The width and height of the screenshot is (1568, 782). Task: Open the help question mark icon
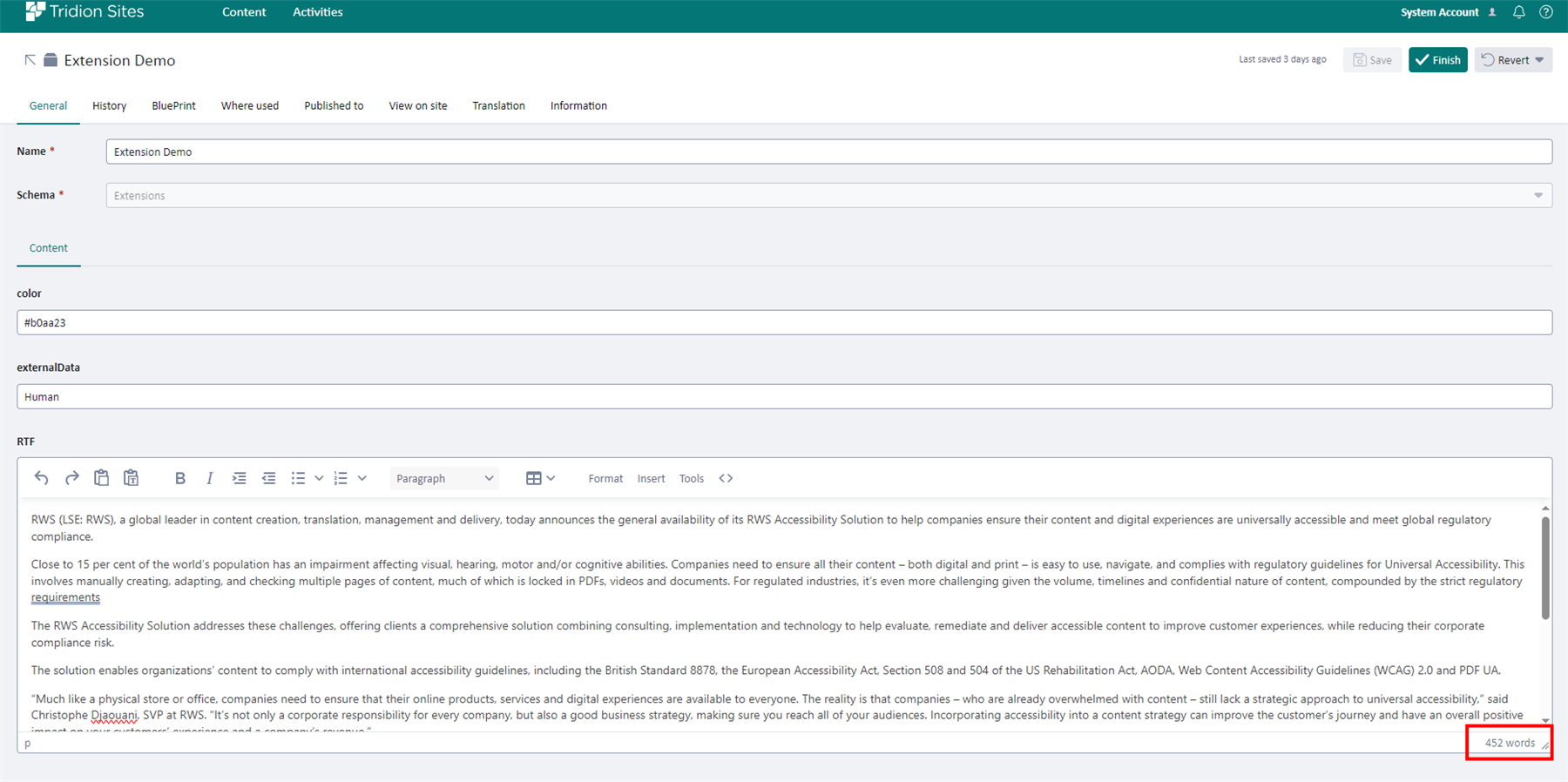[x=1546, y=12]
